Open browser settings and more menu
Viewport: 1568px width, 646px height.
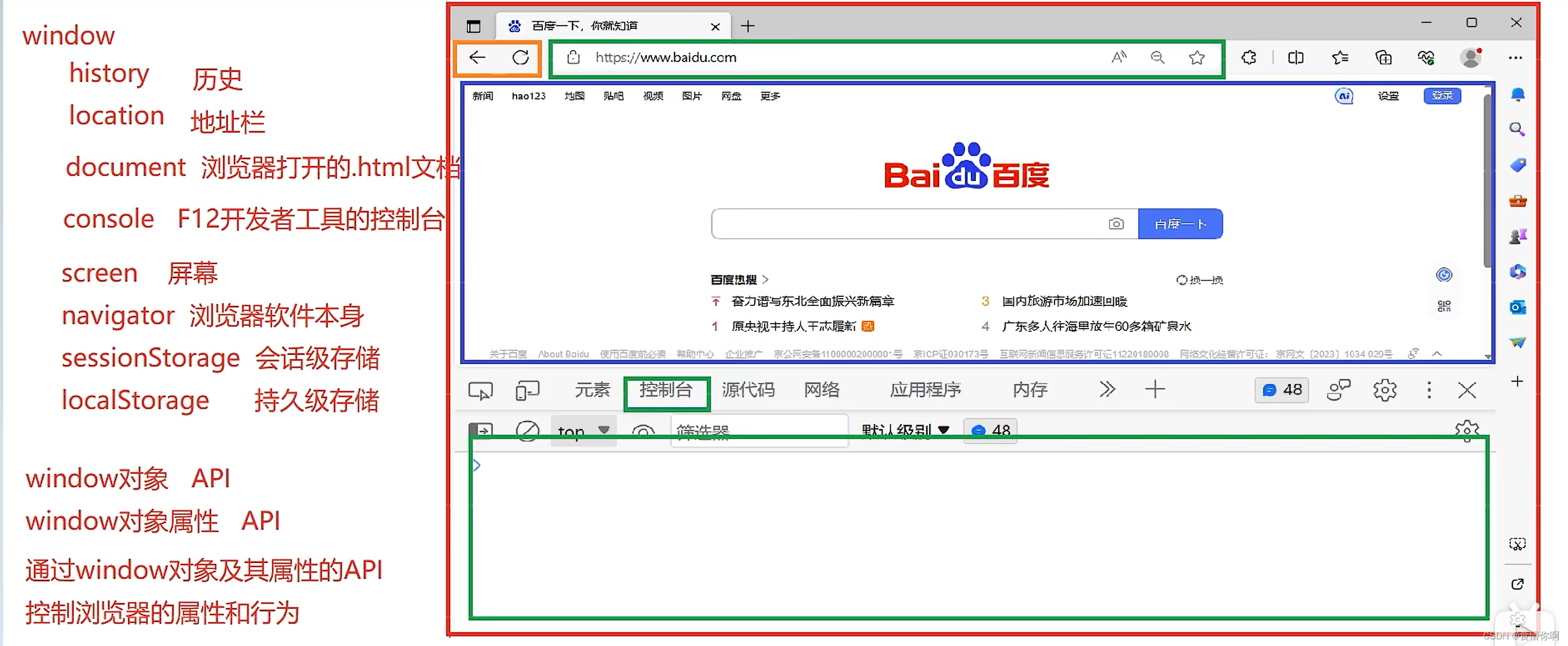pyautogui.click(x=1515, y=58)
